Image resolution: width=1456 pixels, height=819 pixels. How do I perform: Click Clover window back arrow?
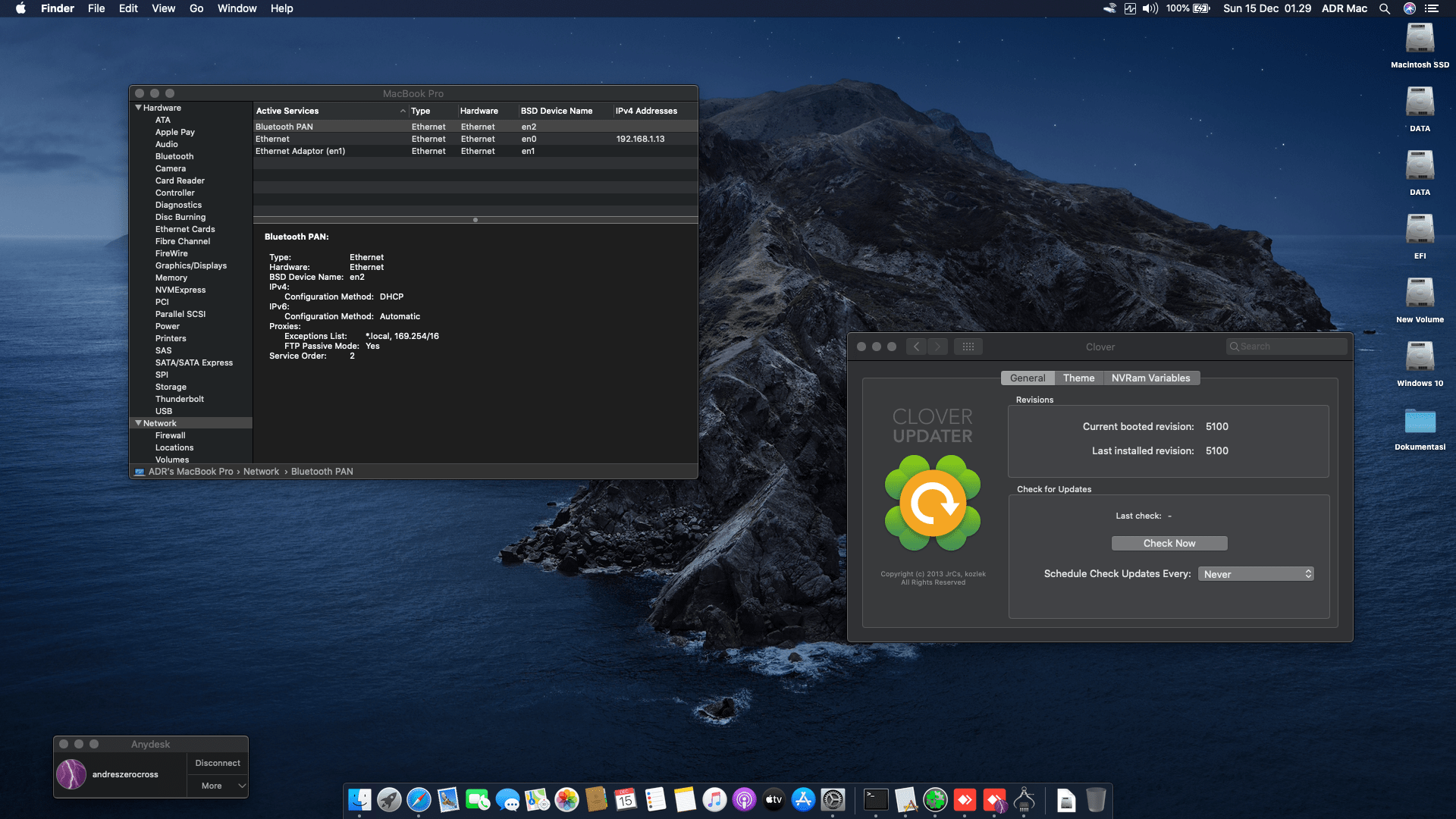coord(916,347)
